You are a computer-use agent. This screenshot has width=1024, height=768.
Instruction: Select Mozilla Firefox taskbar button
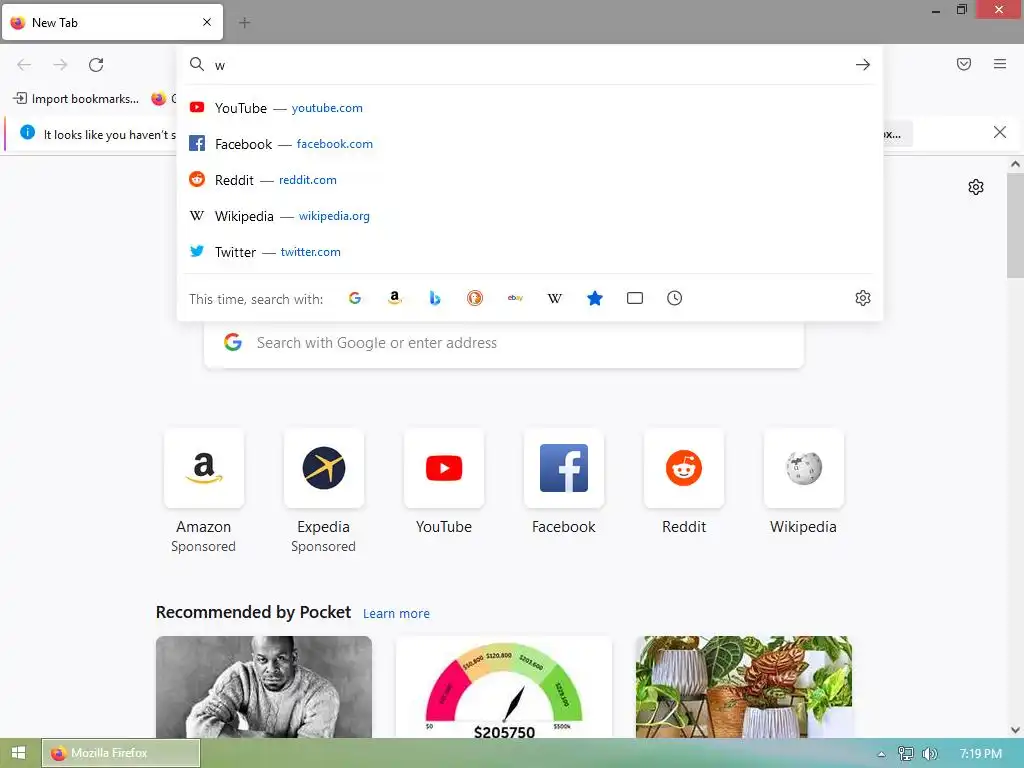tap(121, 753)
